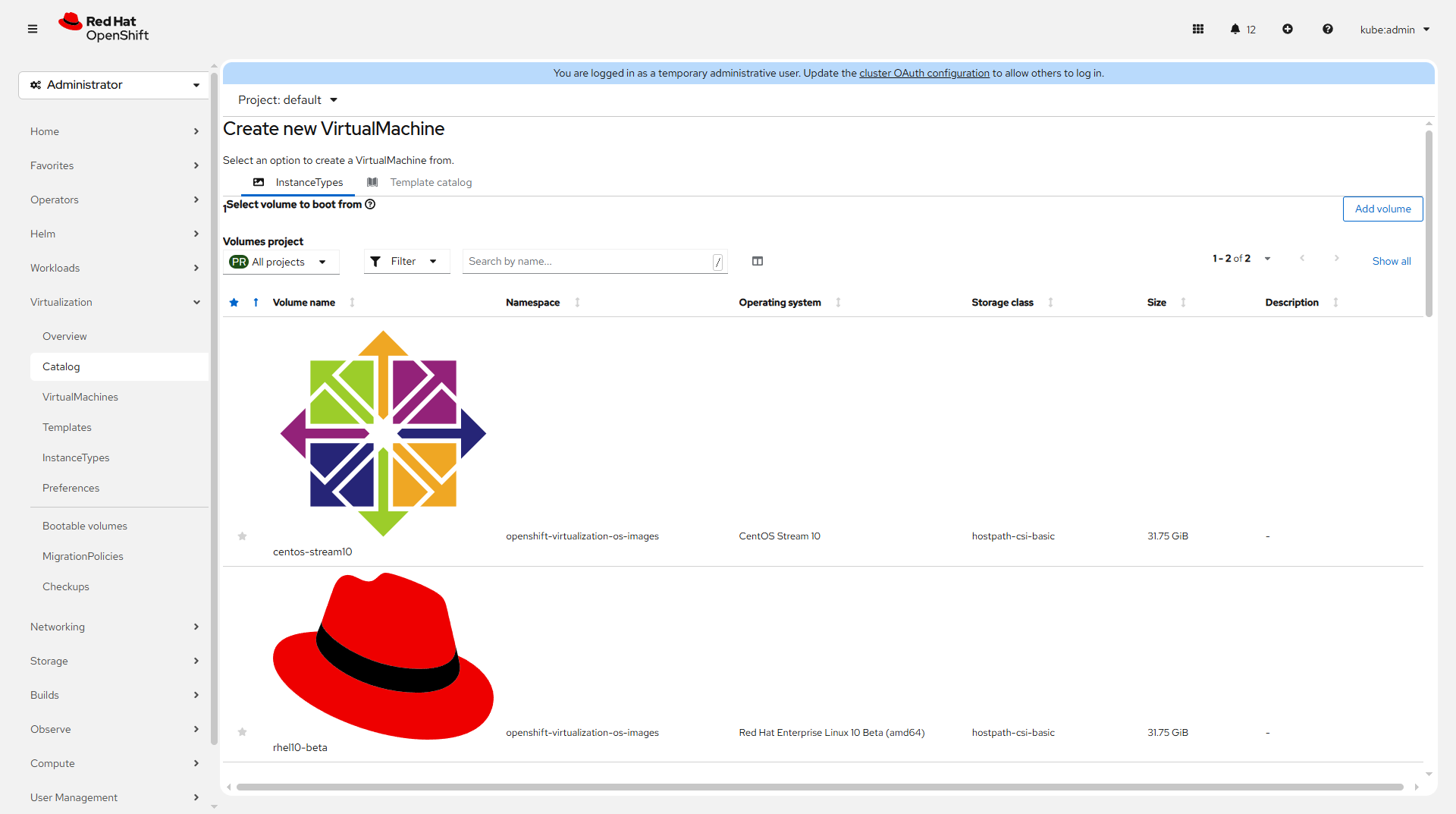Expand the Operators navigation section
This screenshot has width=1456, height=814.
click(114, 200)
